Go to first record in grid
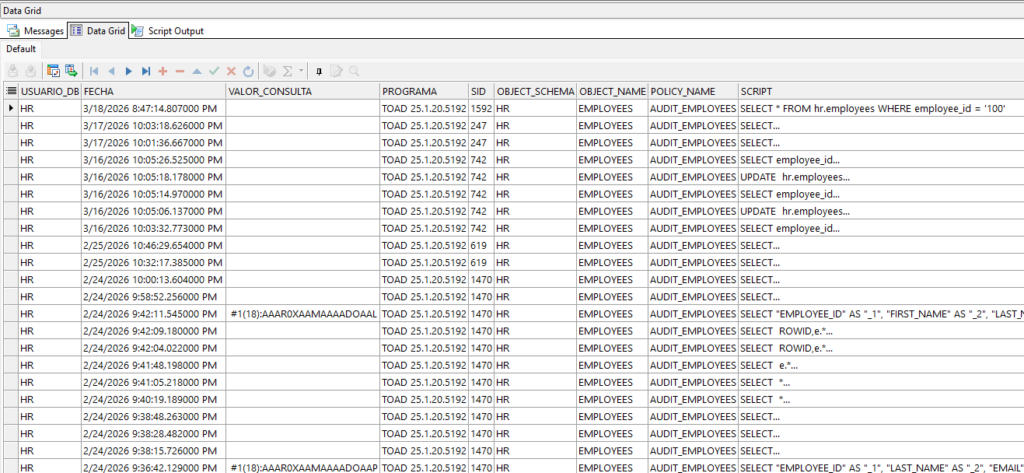Image resolution: width=1024 pixels, height=473 pixels. pyautogui.click(x=94, y=71)
